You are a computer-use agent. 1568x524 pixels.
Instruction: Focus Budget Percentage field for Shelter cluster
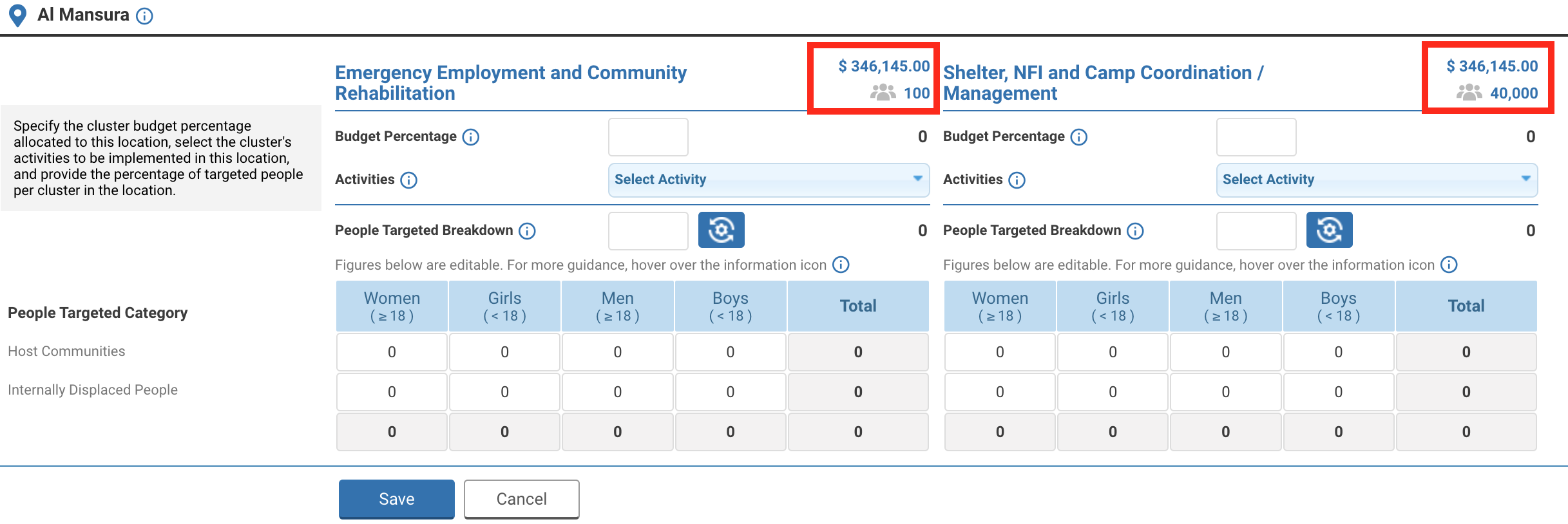pos(1256,137)
